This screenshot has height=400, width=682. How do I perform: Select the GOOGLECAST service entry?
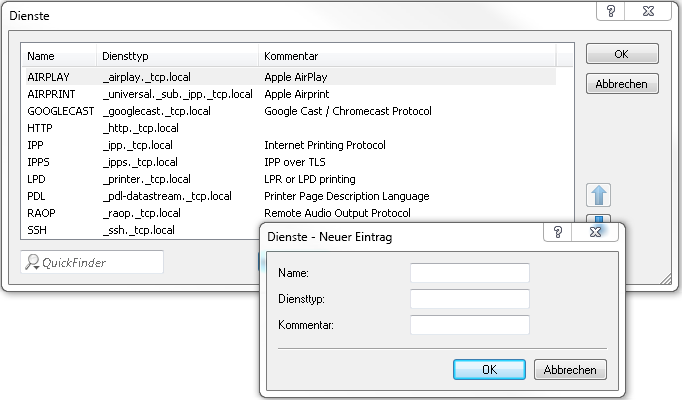59,111
